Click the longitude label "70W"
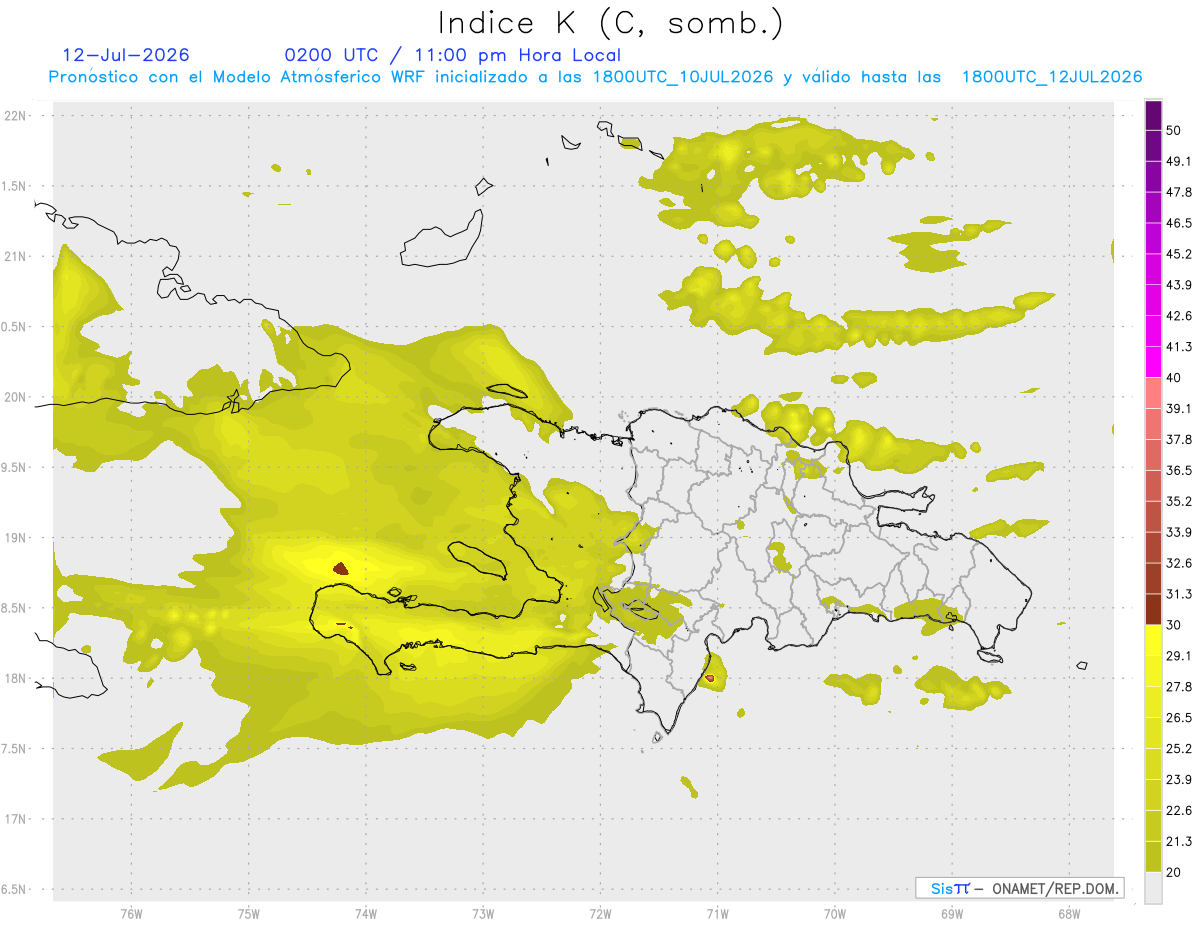1200x927 pixels. click(x=835, y=914)
